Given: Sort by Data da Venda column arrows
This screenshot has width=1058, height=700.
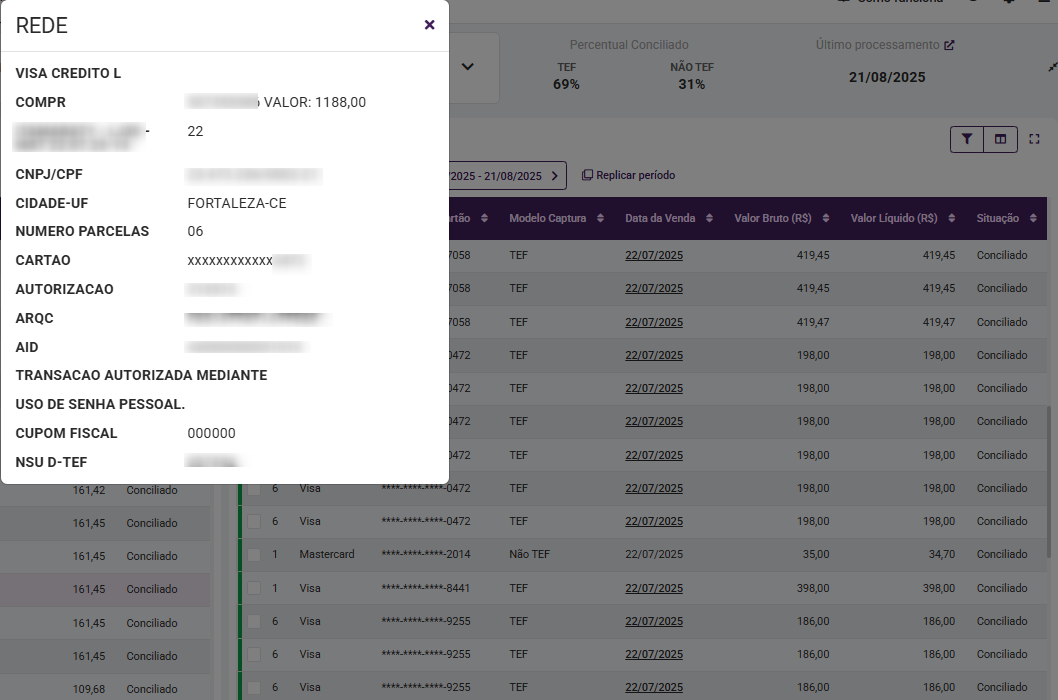Looking at the screenshot, I should tap(709, 218).
